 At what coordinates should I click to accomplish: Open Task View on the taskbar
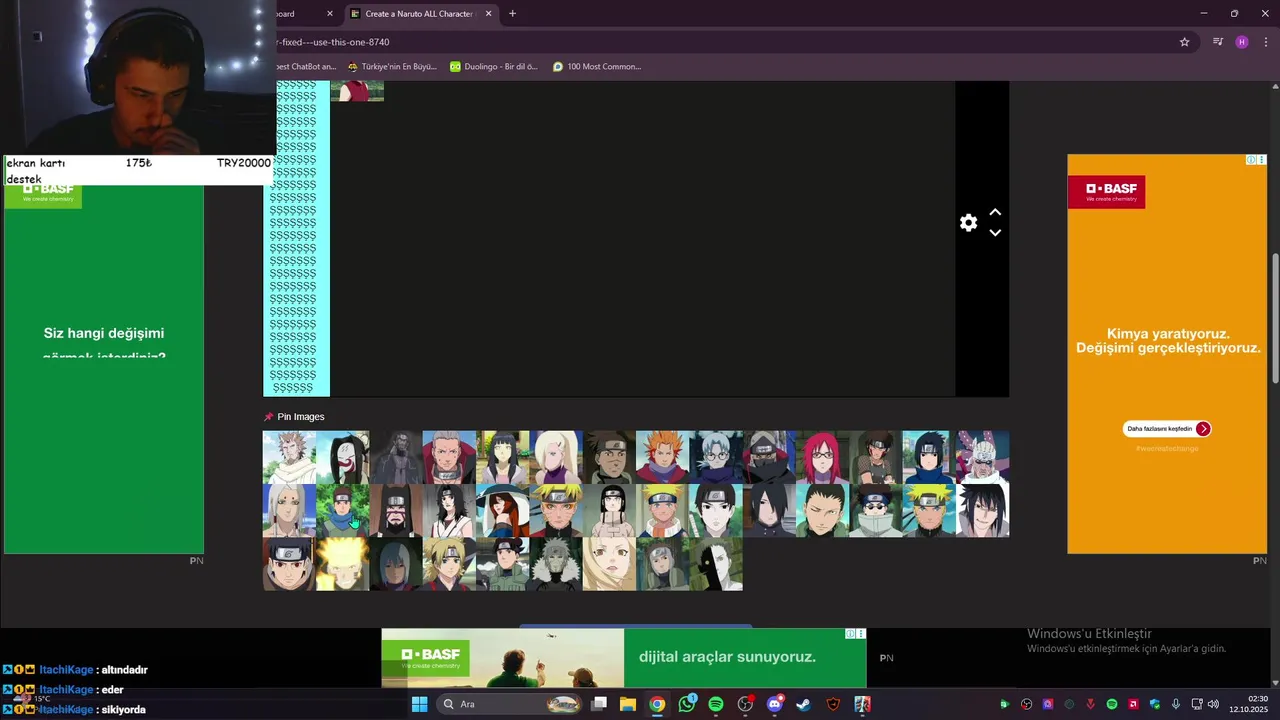pos(599,704)
